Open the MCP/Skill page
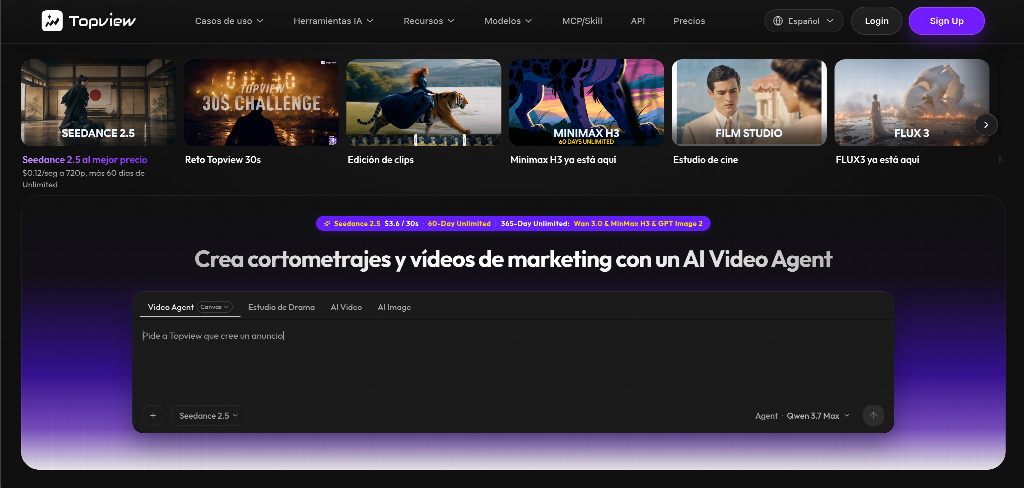This screenshot has height=488, width=1024. click(x=582, y=21)
